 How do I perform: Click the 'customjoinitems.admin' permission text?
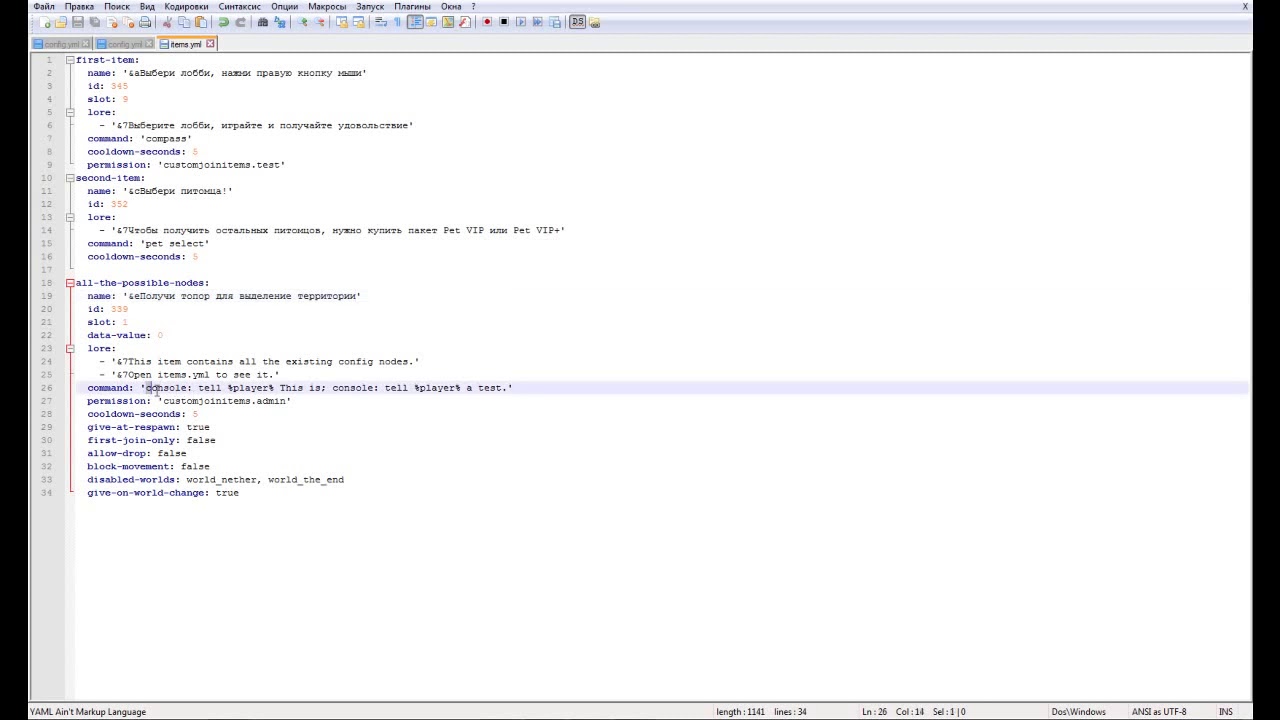224,401
